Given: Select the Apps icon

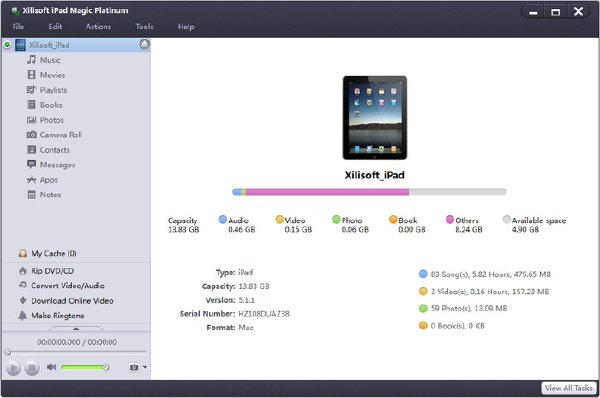Looking at the screenshot, I should click(32, 179).
